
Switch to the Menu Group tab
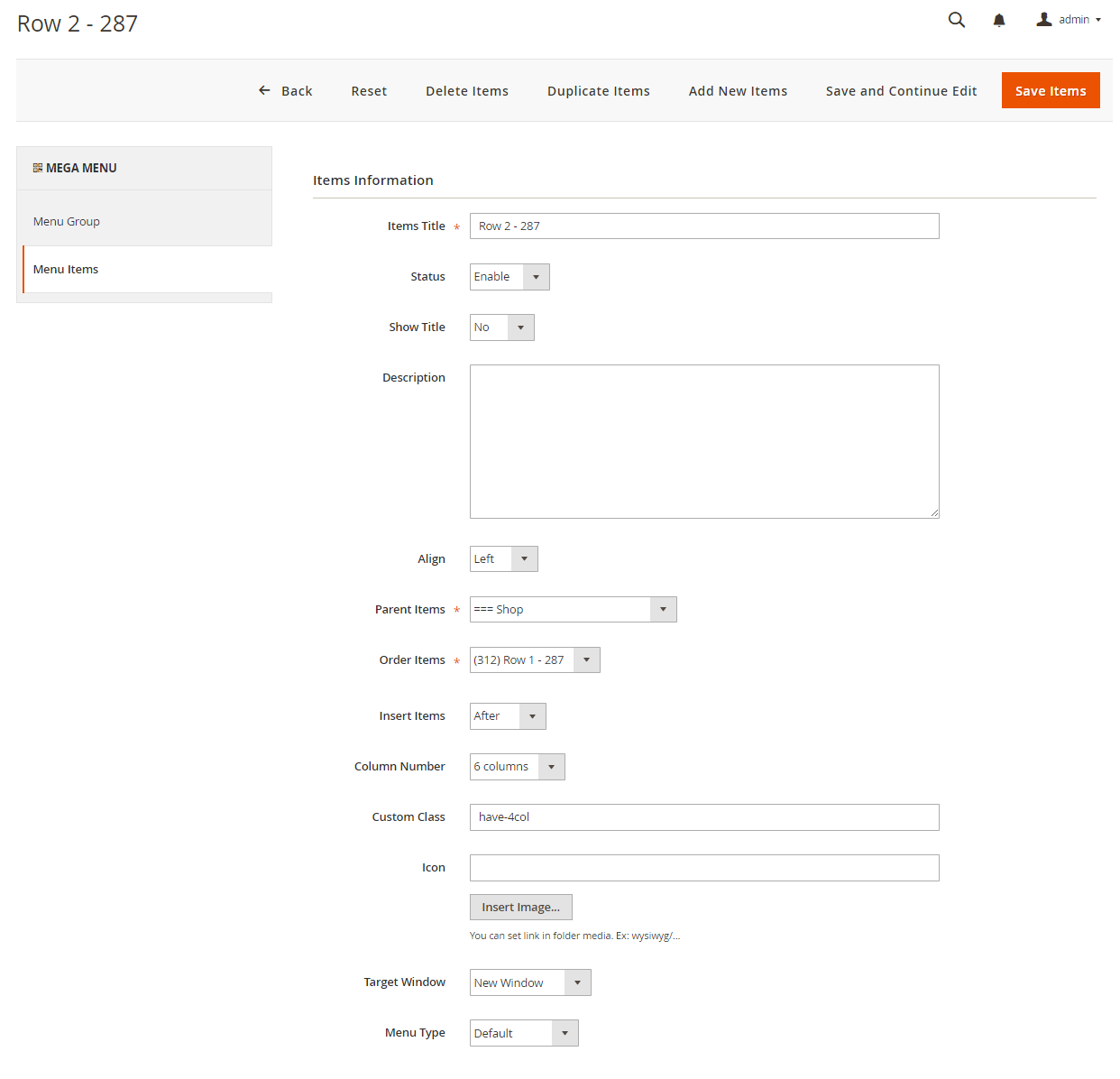coord(144,221)
